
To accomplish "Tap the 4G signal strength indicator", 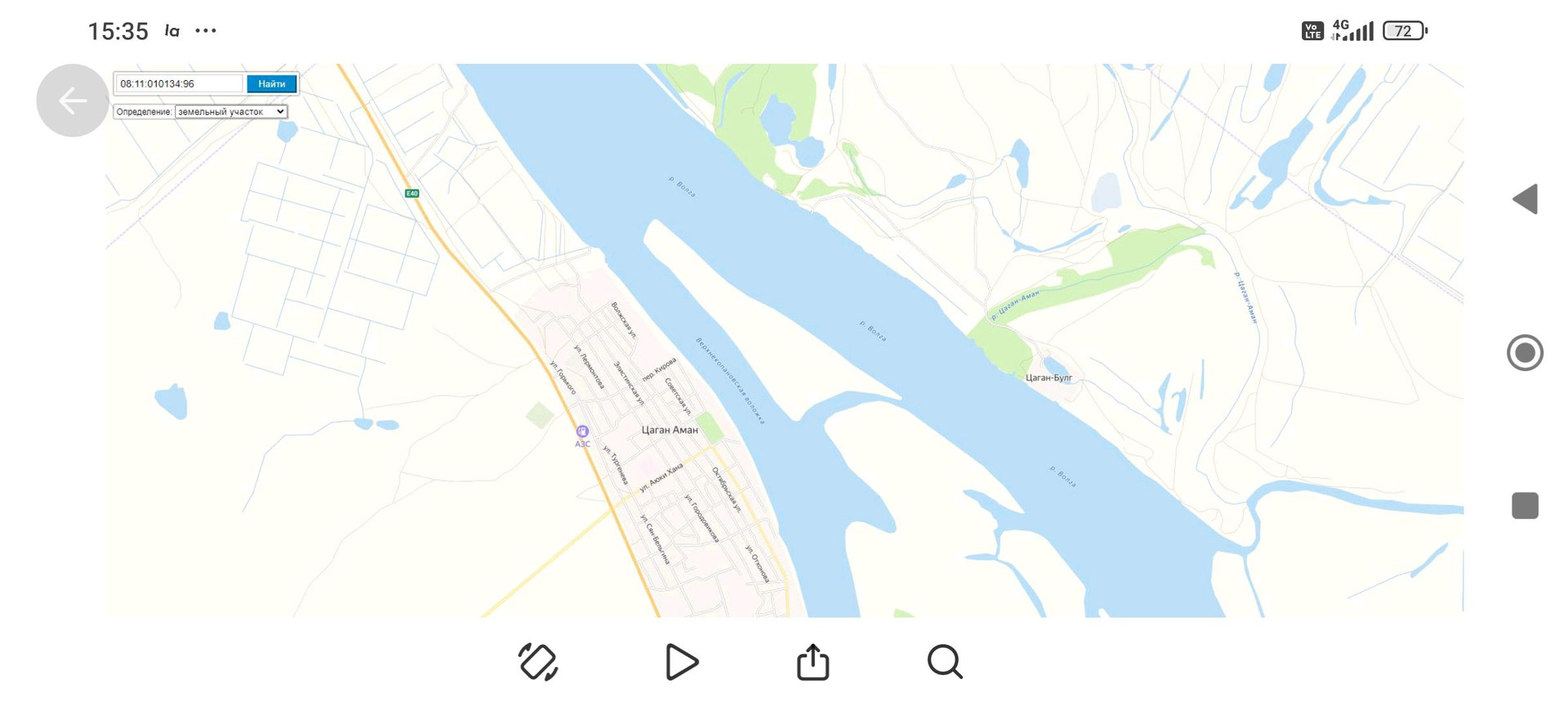I will (1352, 31).
